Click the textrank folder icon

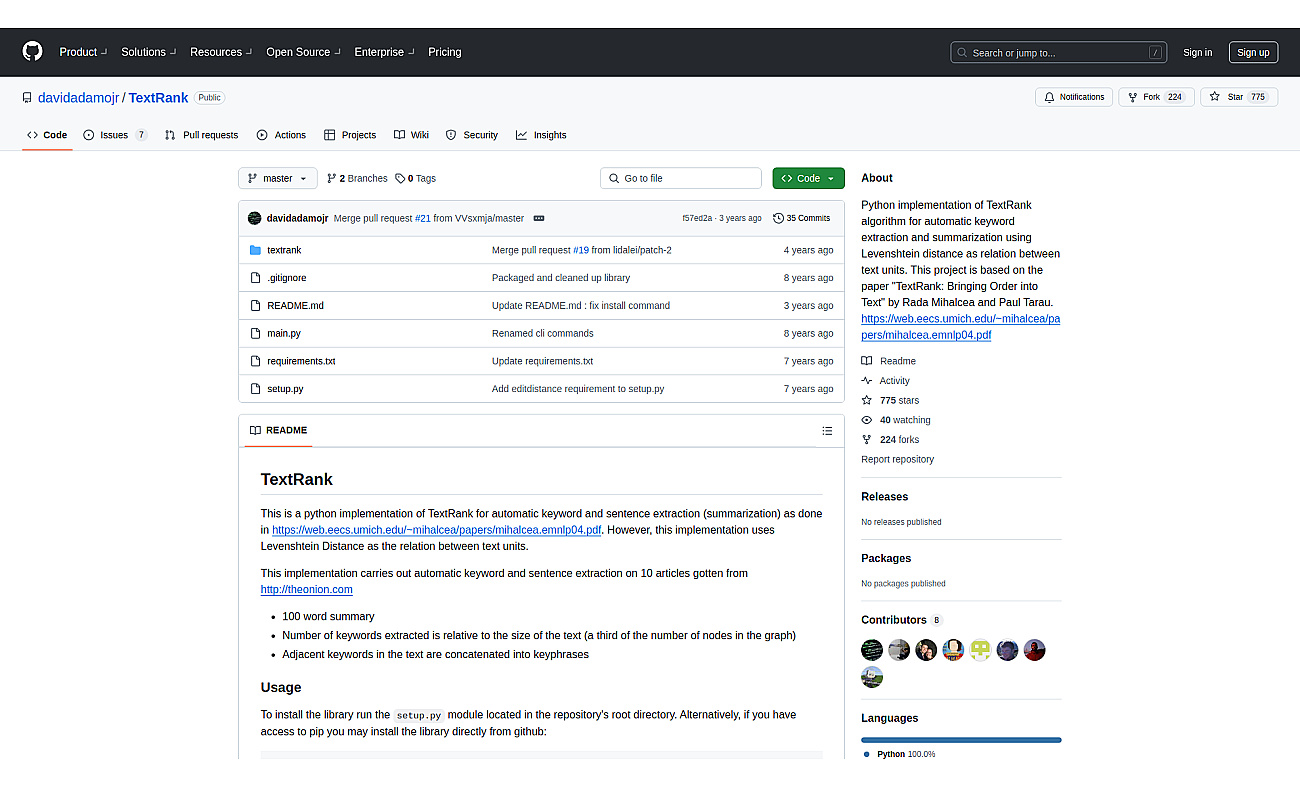point(255,250)
